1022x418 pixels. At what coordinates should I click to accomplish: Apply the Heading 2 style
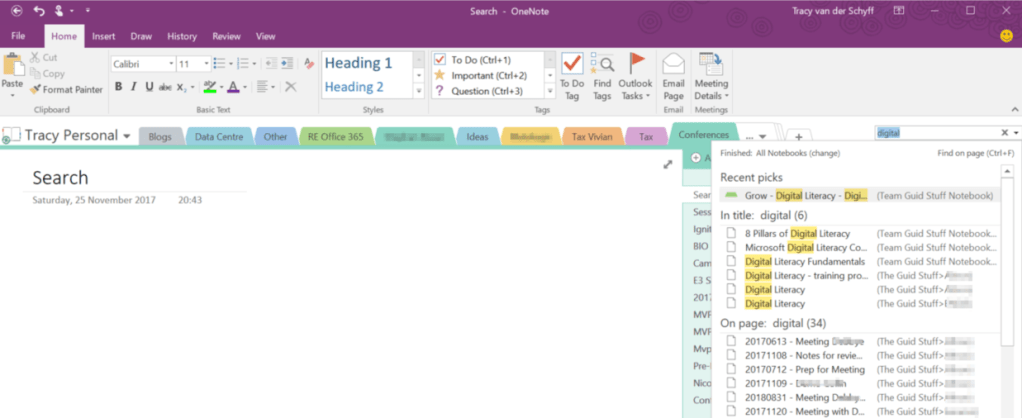[354, 87]
